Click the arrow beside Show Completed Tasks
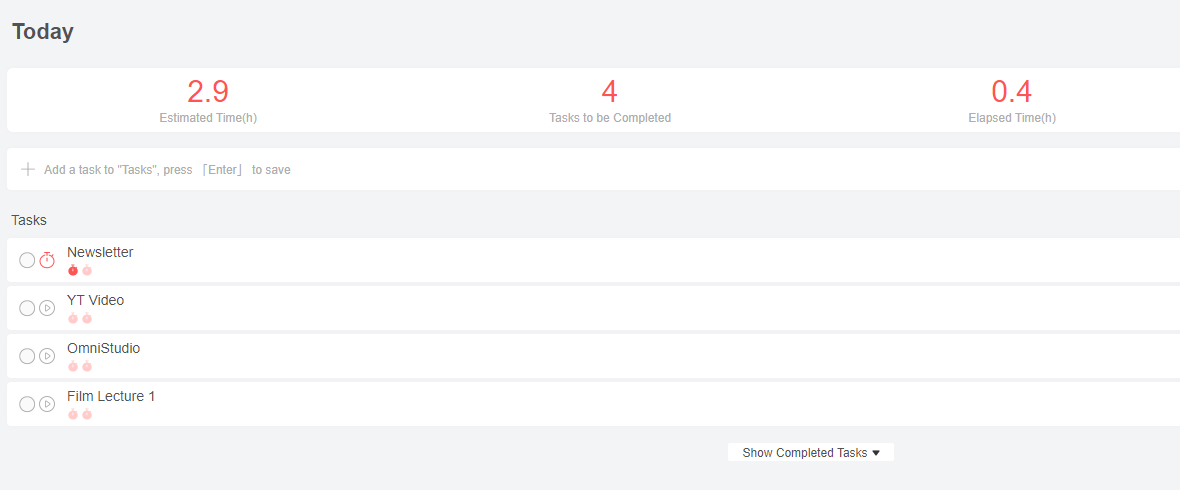 point(877,453)
